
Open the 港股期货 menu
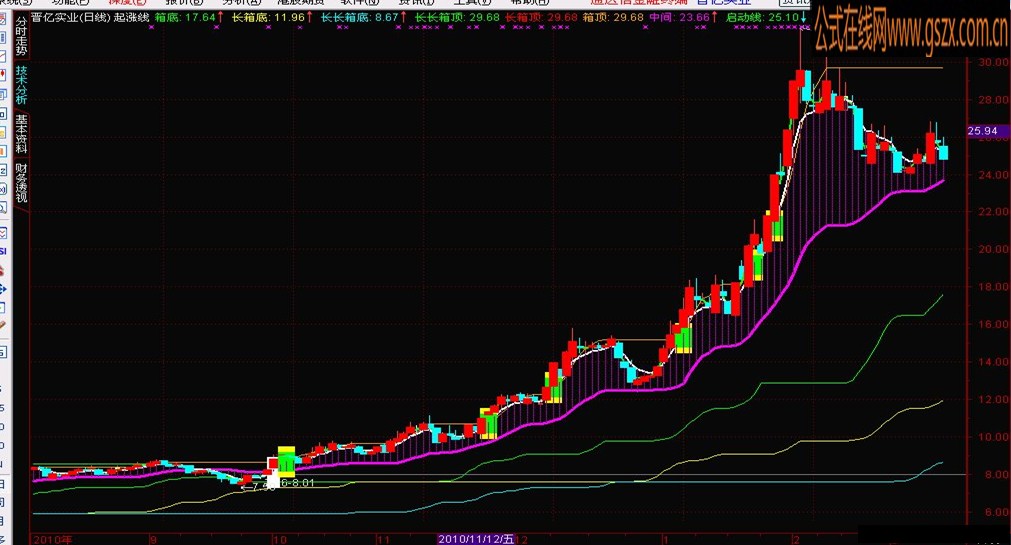click(x=300, y=2)
